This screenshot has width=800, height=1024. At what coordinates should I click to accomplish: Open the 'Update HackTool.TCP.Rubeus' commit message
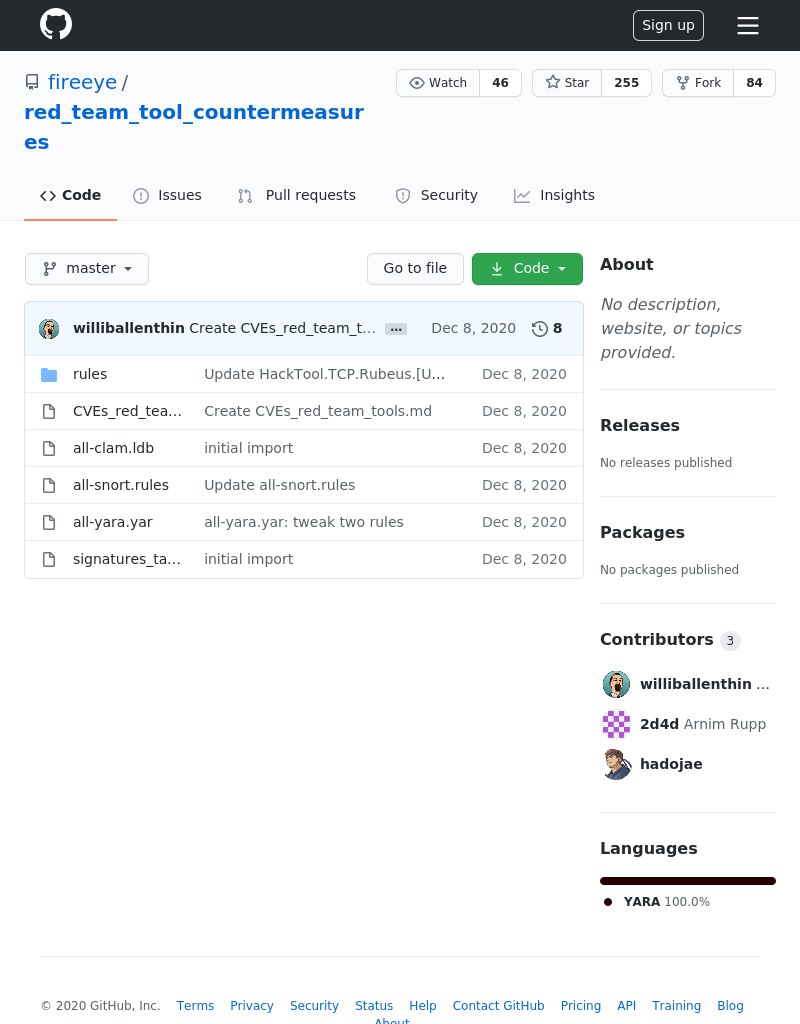[325, 374]
